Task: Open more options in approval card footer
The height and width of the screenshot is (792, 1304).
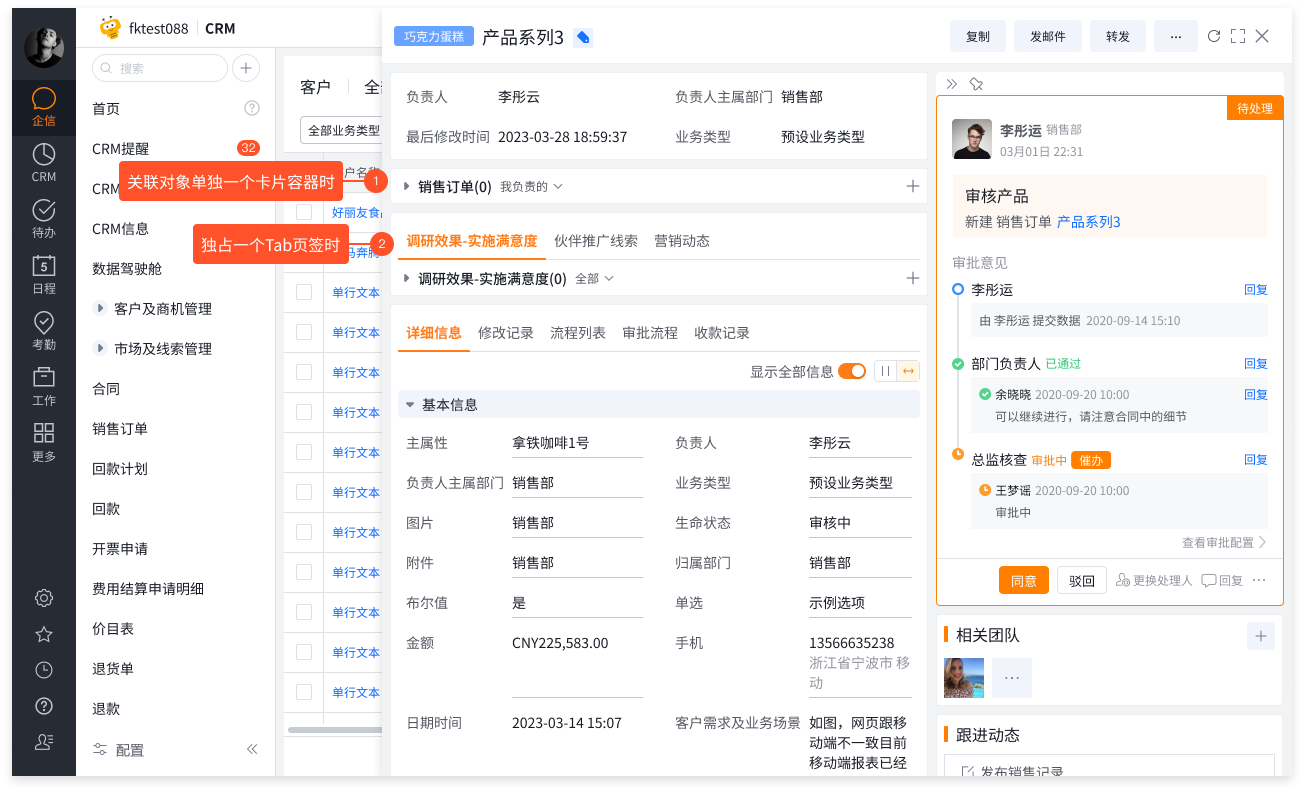Action: click(1259, 580)
